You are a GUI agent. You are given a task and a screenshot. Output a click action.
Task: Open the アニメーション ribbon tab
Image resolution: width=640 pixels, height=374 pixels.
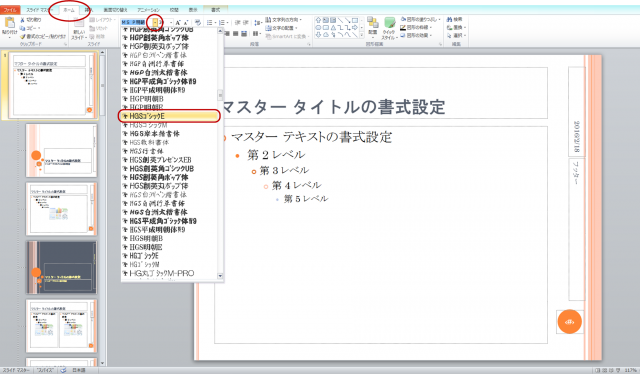coord(149,10)
